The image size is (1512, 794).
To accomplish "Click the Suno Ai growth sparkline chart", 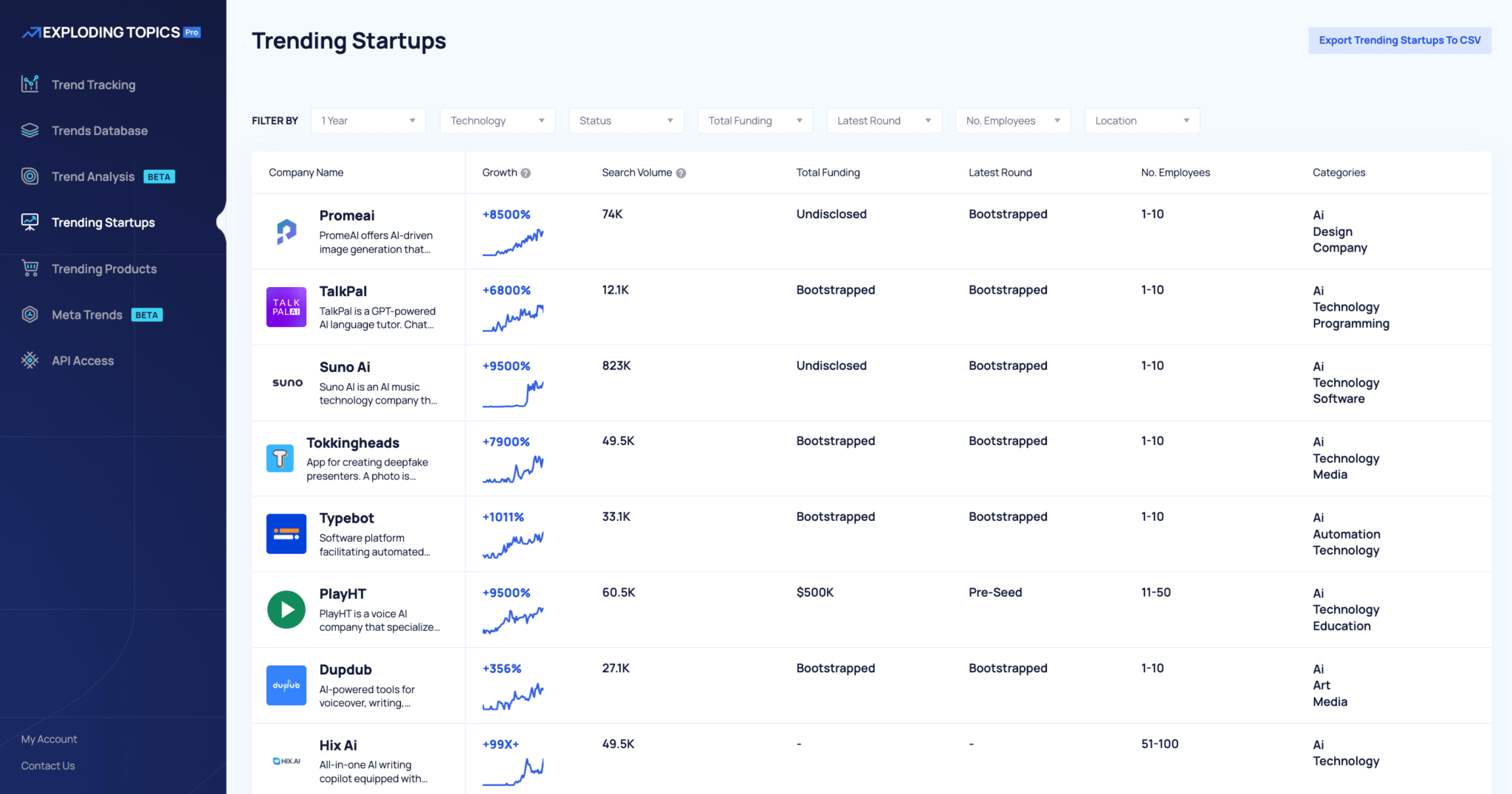I will coord(513,394).
